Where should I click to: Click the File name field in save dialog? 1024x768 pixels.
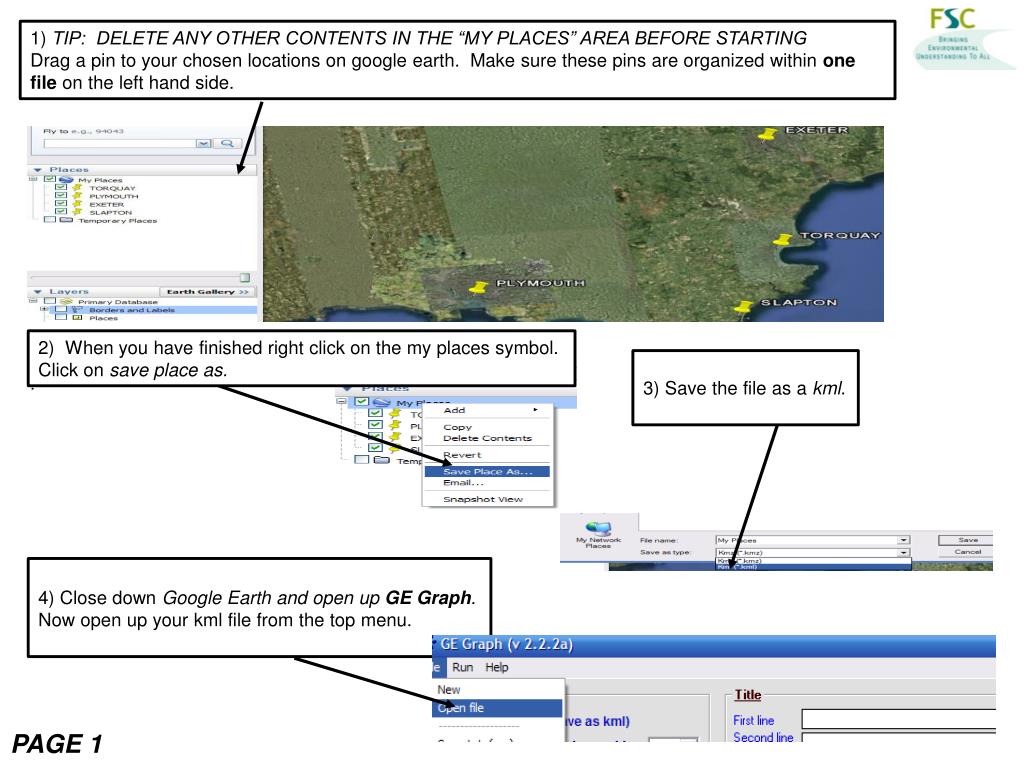coord(807,540)
